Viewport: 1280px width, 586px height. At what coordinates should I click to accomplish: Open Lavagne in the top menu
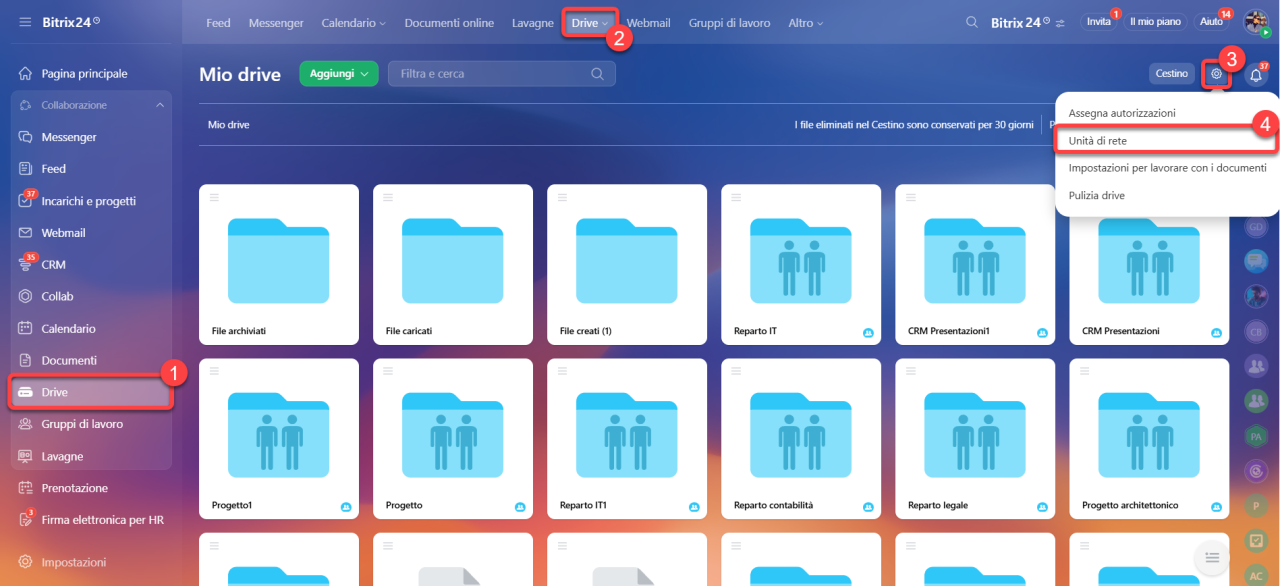click(x=532, y=23)
